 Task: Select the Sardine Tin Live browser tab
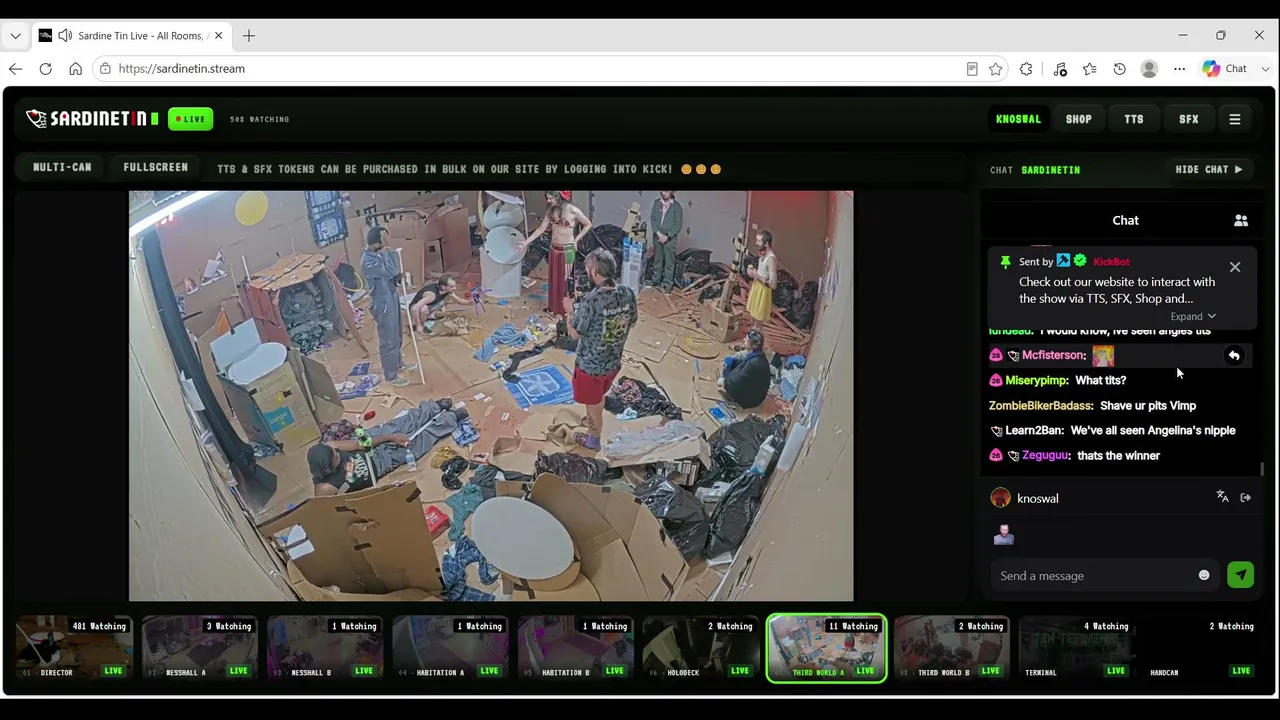point(130,36)
